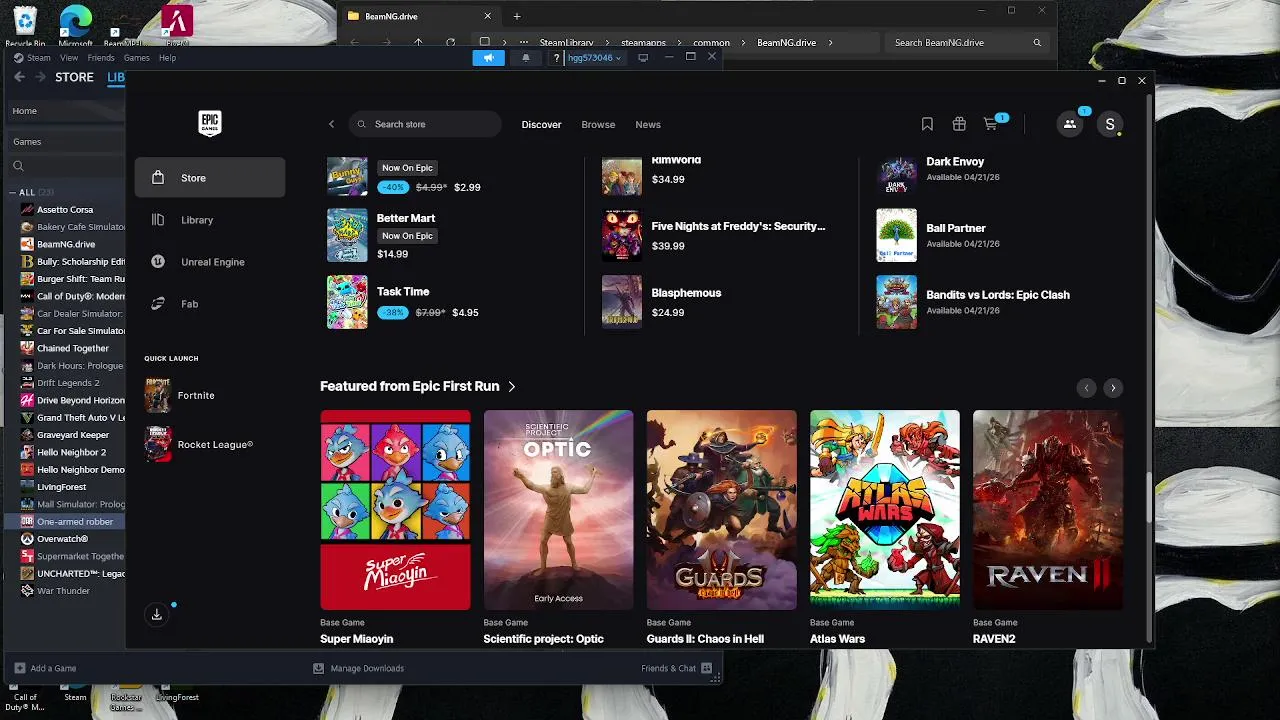
Task: Open the Games menu in Steam
Action: pyautogui.click(x=137, y=58)
